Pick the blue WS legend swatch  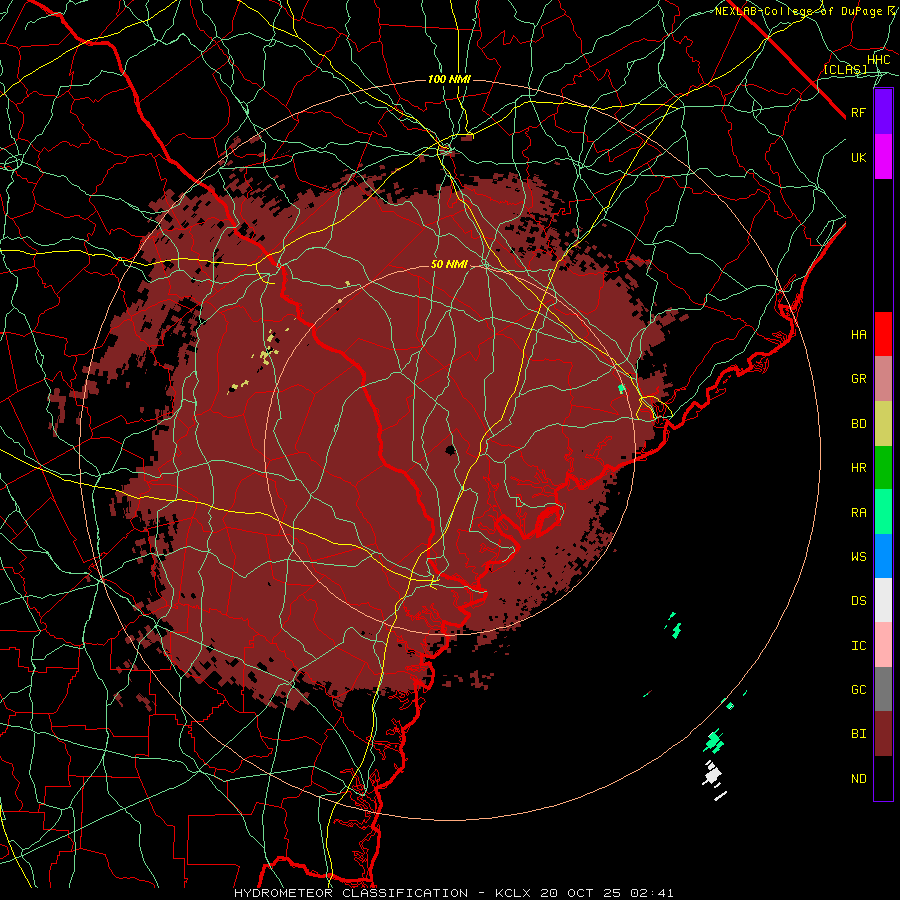tap(883, 556)
